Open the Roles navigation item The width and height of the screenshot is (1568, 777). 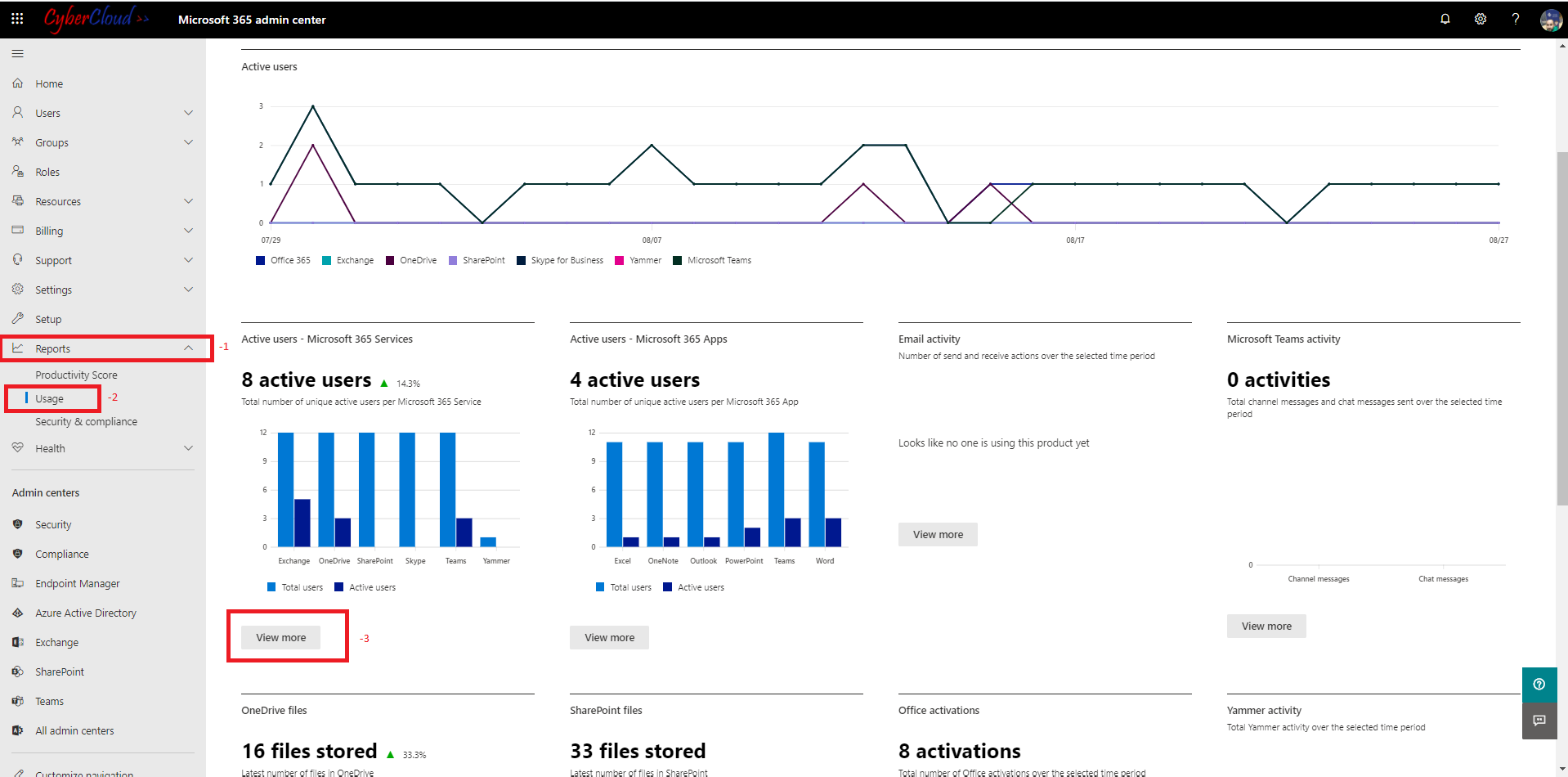pyautogui.click(x=47, y=172)
